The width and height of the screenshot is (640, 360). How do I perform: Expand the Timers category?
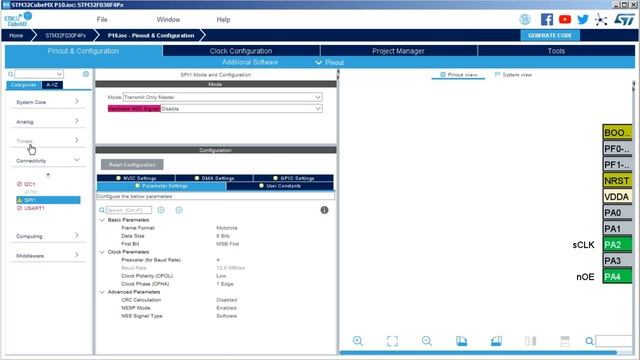point(48,141)
